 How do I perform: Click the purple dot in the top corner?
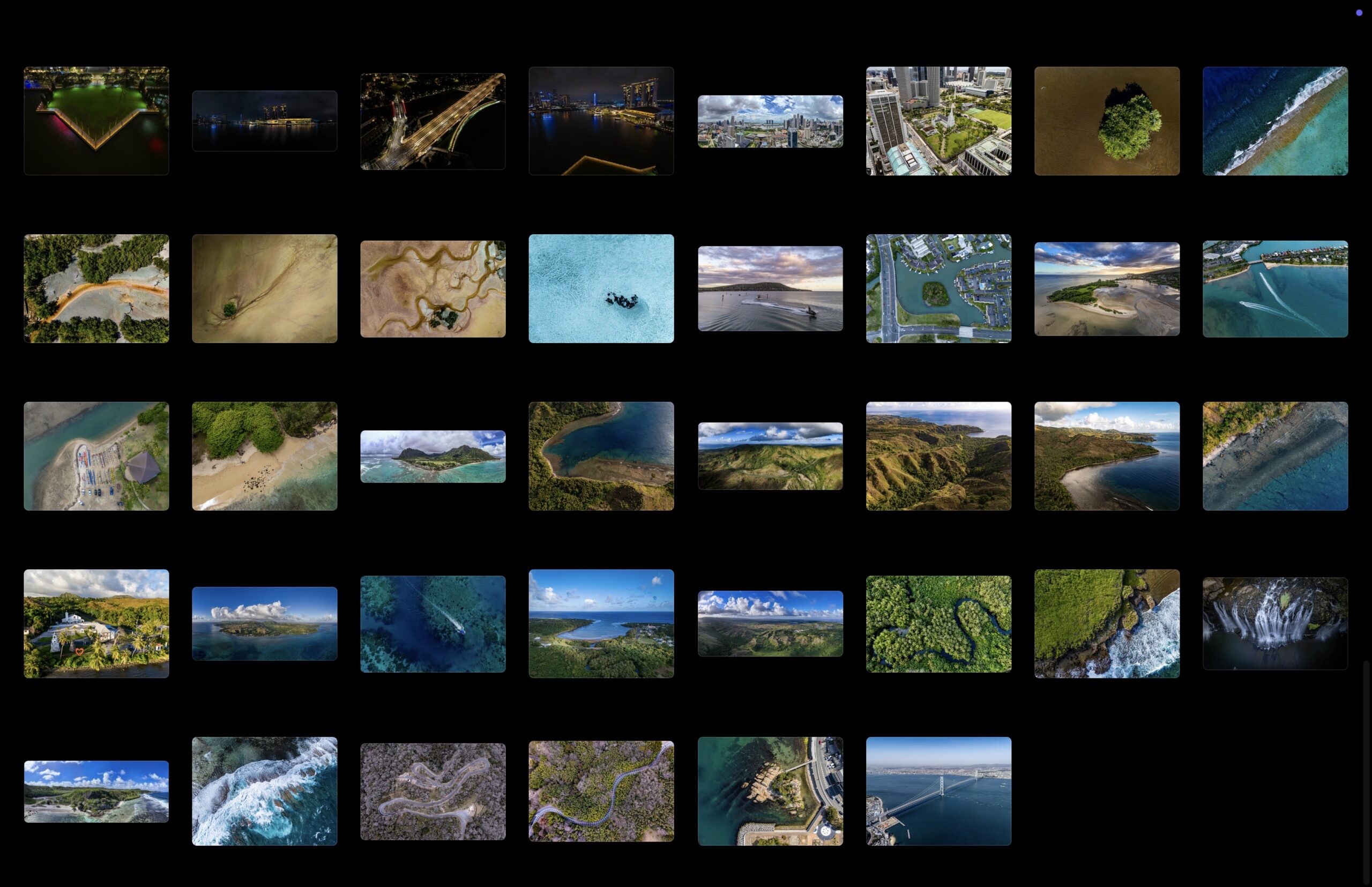tap(1359, 13)
